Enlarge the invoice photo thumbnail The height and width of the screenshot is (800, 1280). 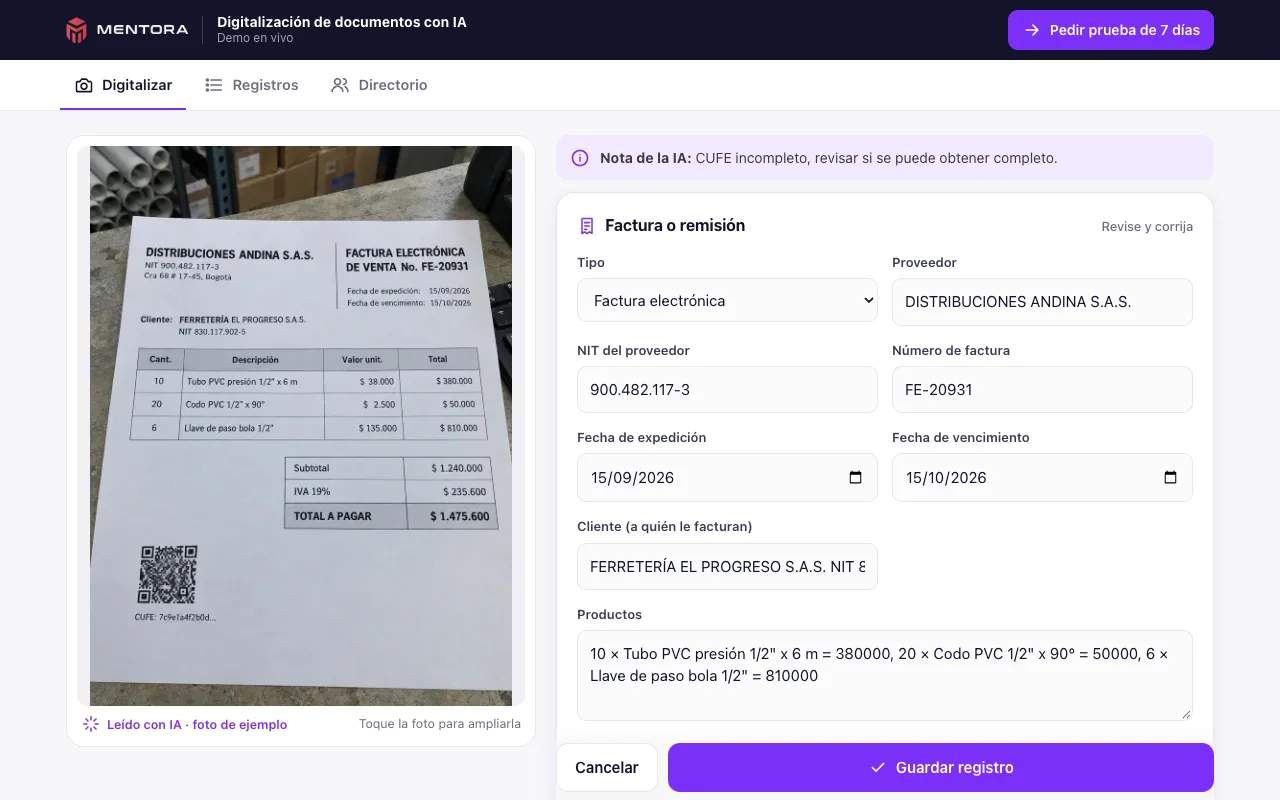(x=301, y=426)
